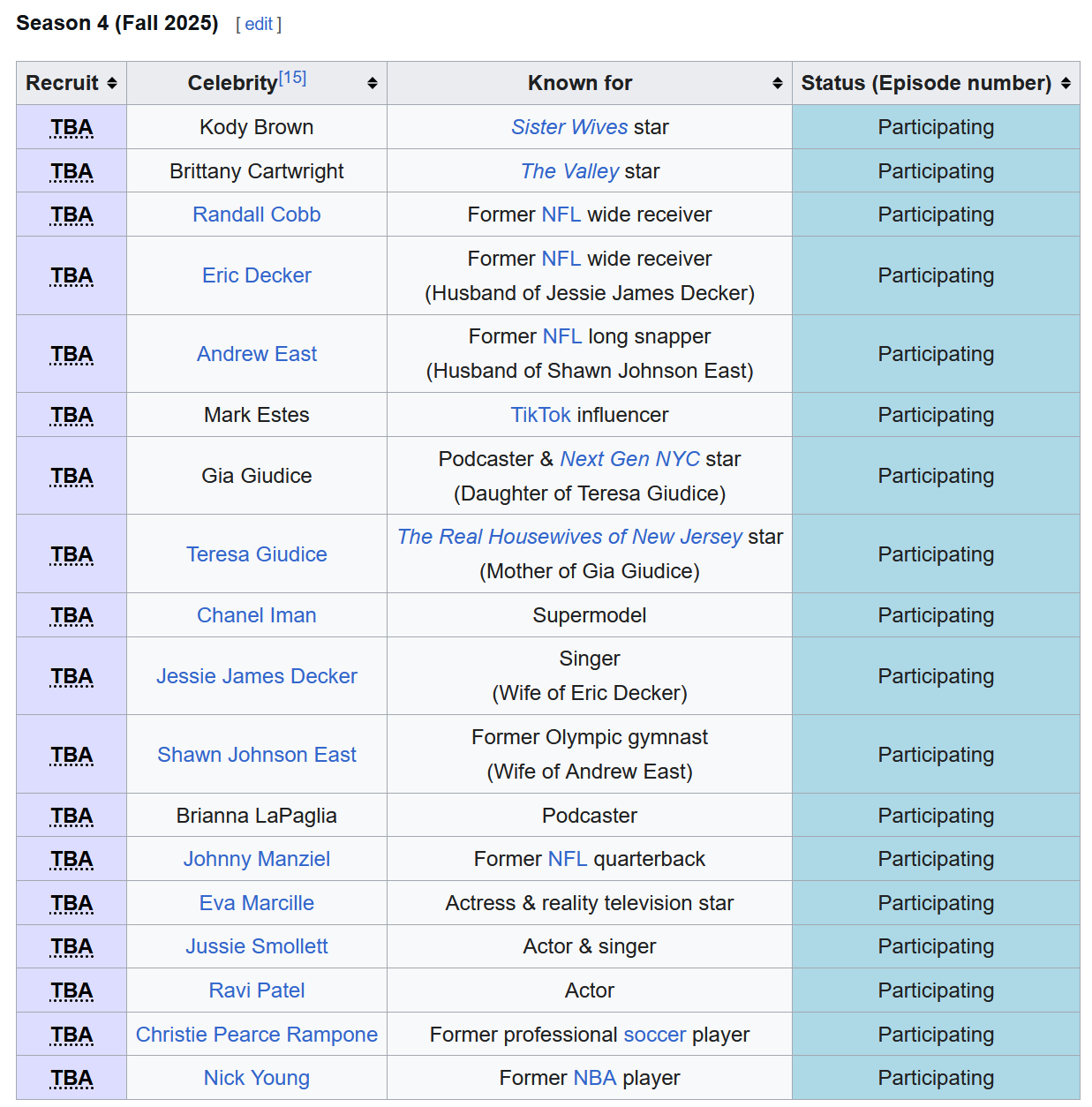Image resolution: width=1092 pixels, height=1107 pixels.
Task: Open Christie Pearce Rampone's article
Action: tap(257, 1035)
